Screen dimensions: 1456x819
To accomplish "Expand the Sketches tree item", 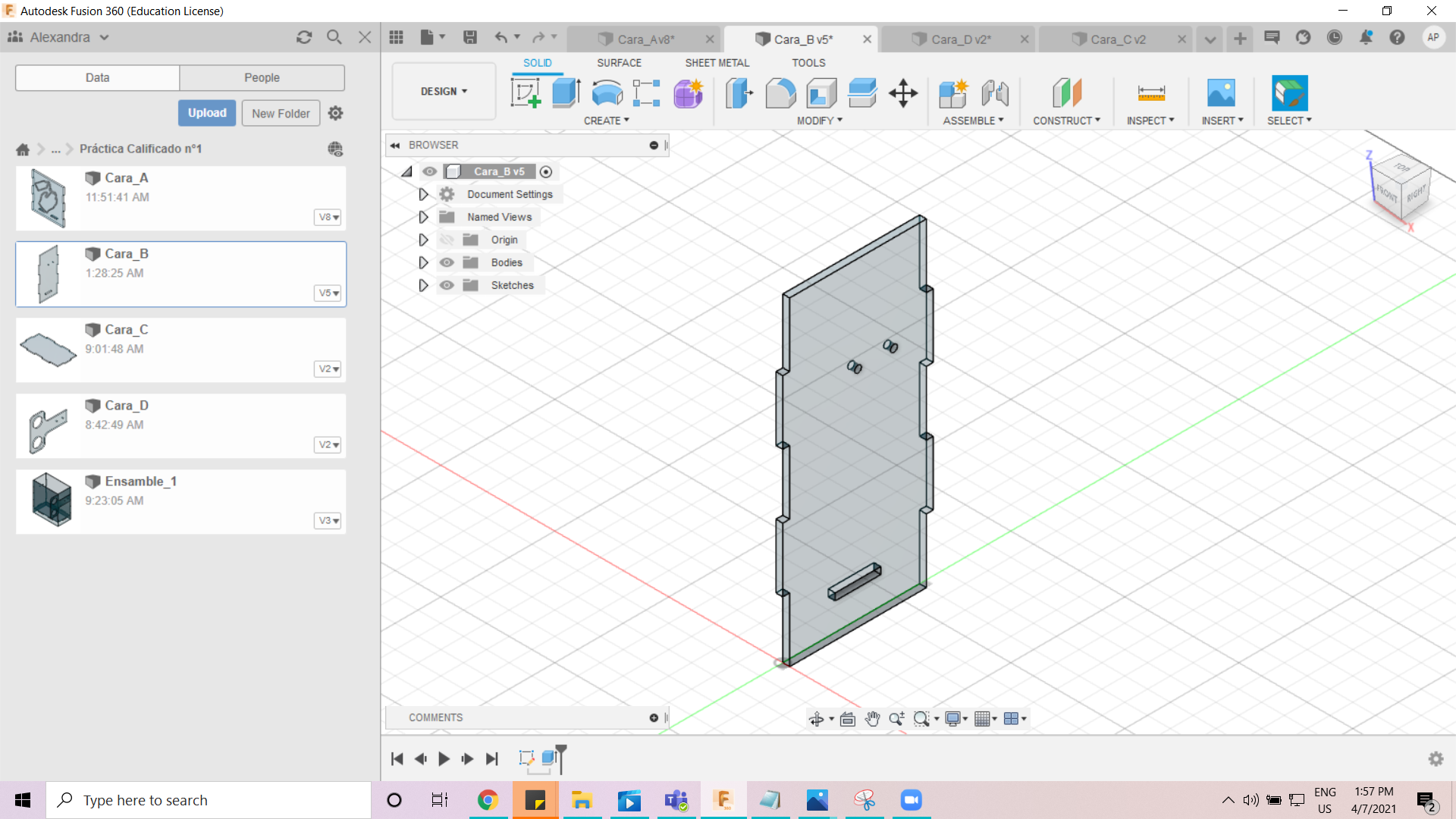I will coord(423,285).
